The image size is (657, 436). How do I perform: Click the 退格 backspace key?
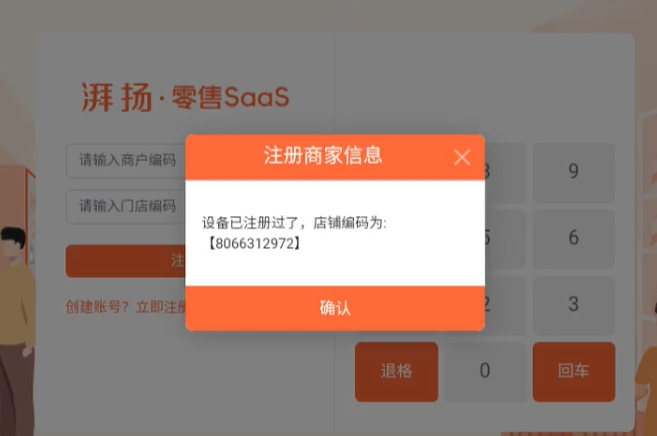396,372
